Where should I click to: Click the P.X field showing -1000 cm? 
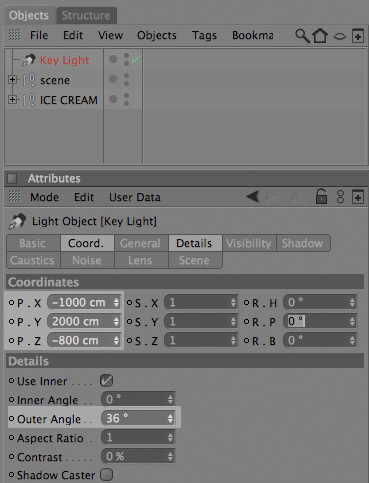[x=84, y=303]
